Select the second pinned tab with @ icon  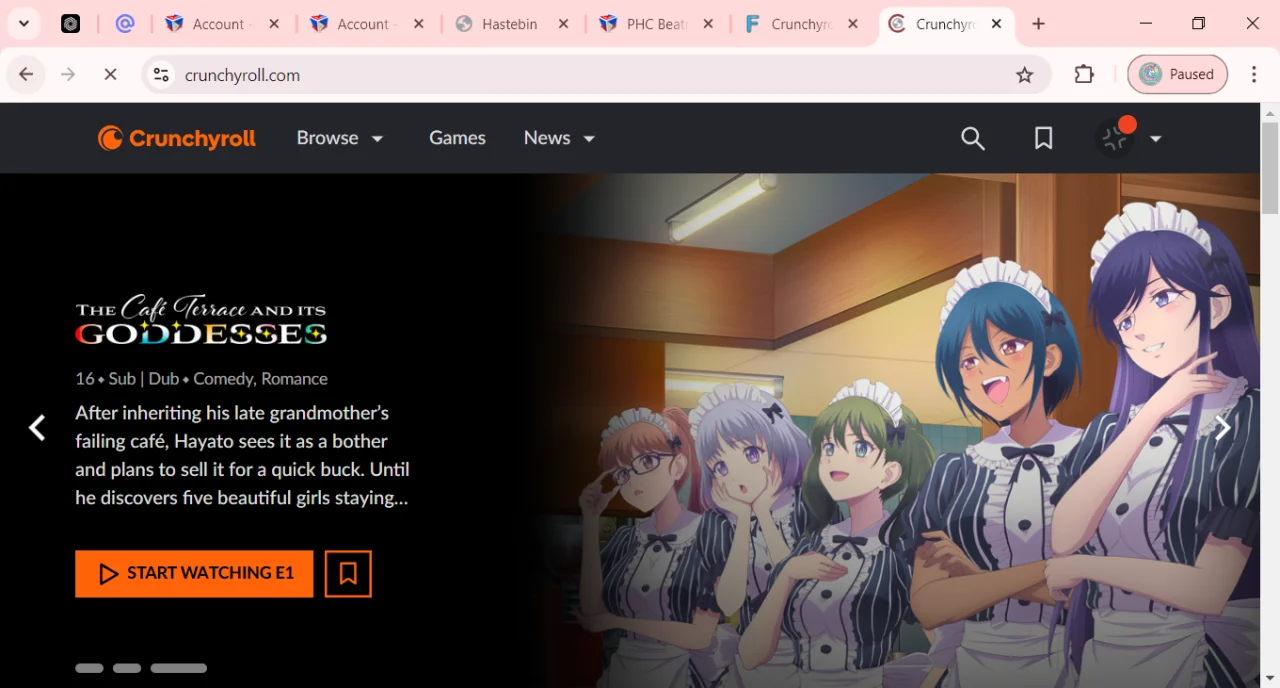tap(125, 24)
